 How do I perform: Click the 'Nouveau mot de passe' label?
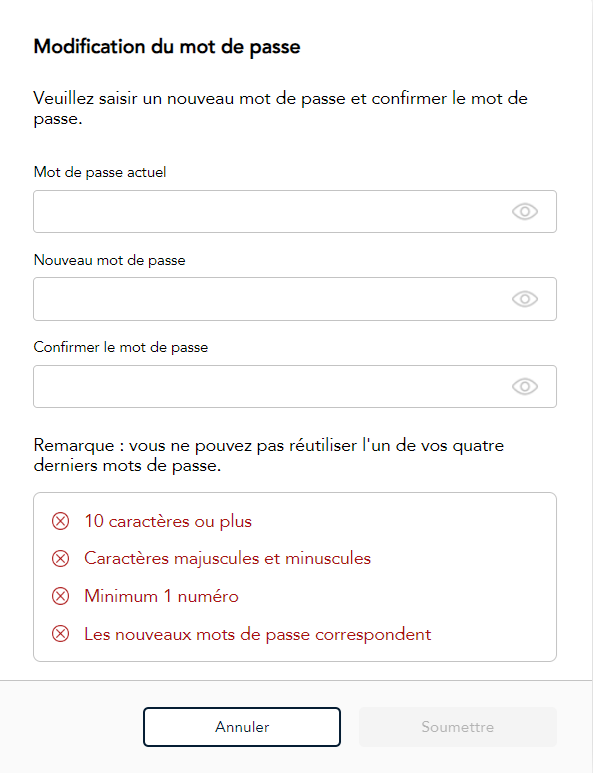109,260
